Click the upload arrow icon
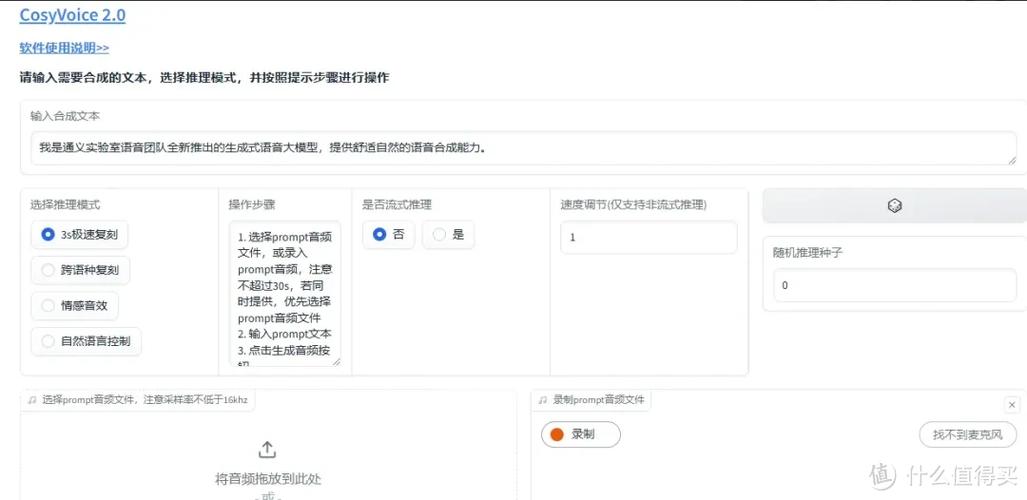The height and width of the screenshot is (500, 1027). tap(267, 450)
